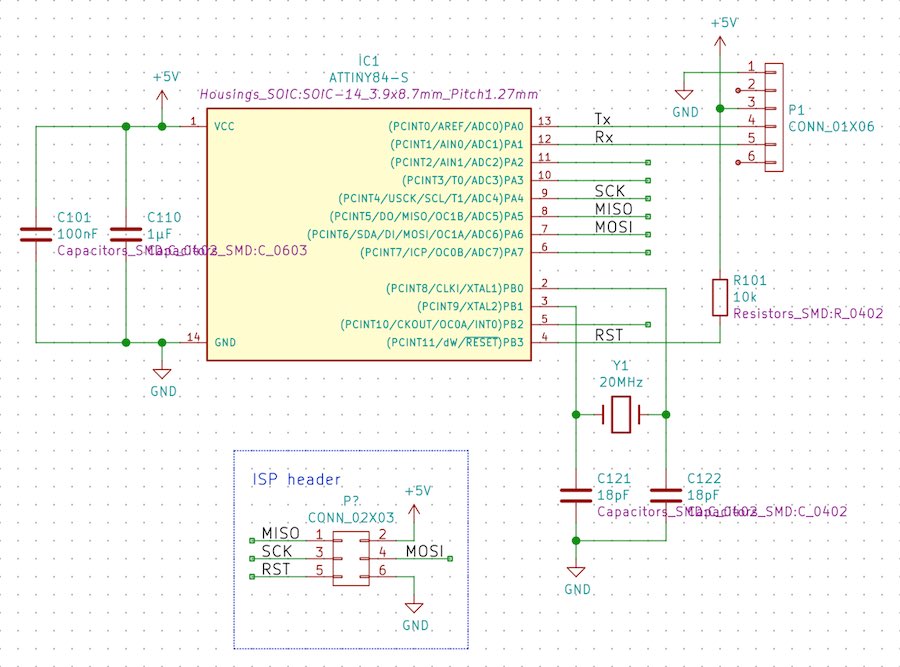Image resolution: width=900 pixels, height=667 pixels.
Task: Click the 1µF value text
Action: 159,234
